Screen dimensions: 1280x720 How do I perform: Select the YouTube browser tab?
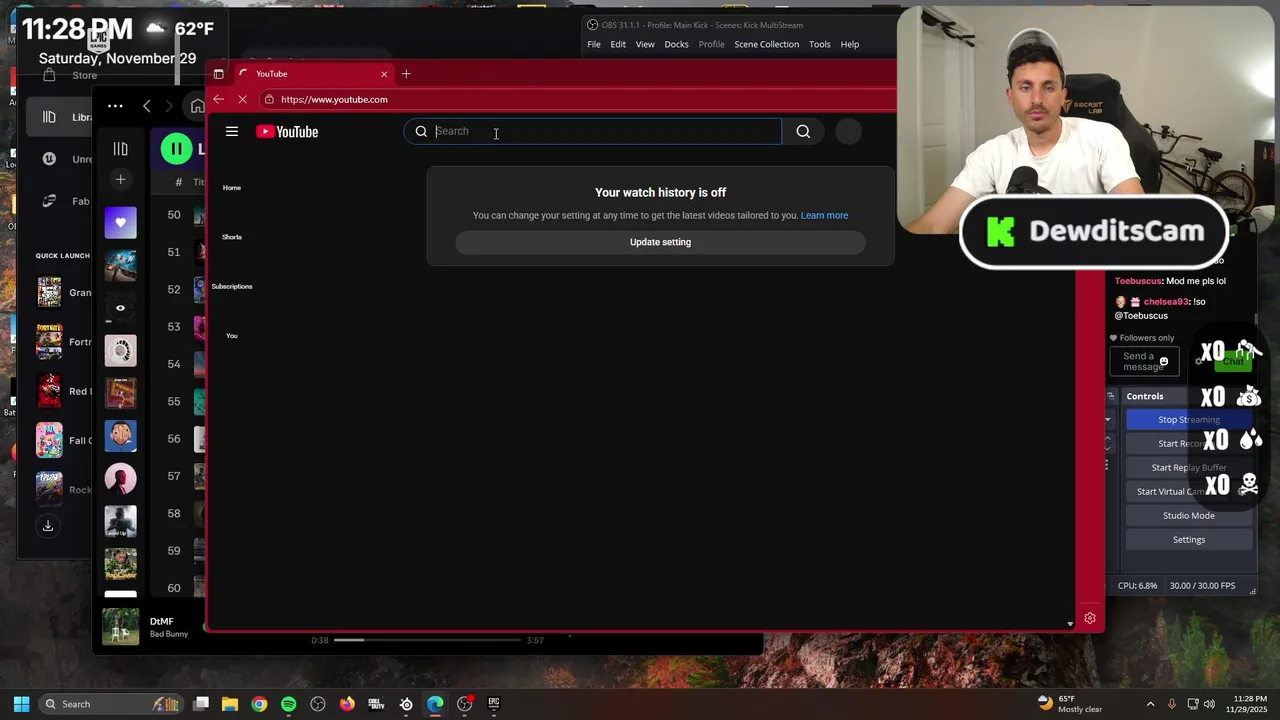click(x=314, y=74)
